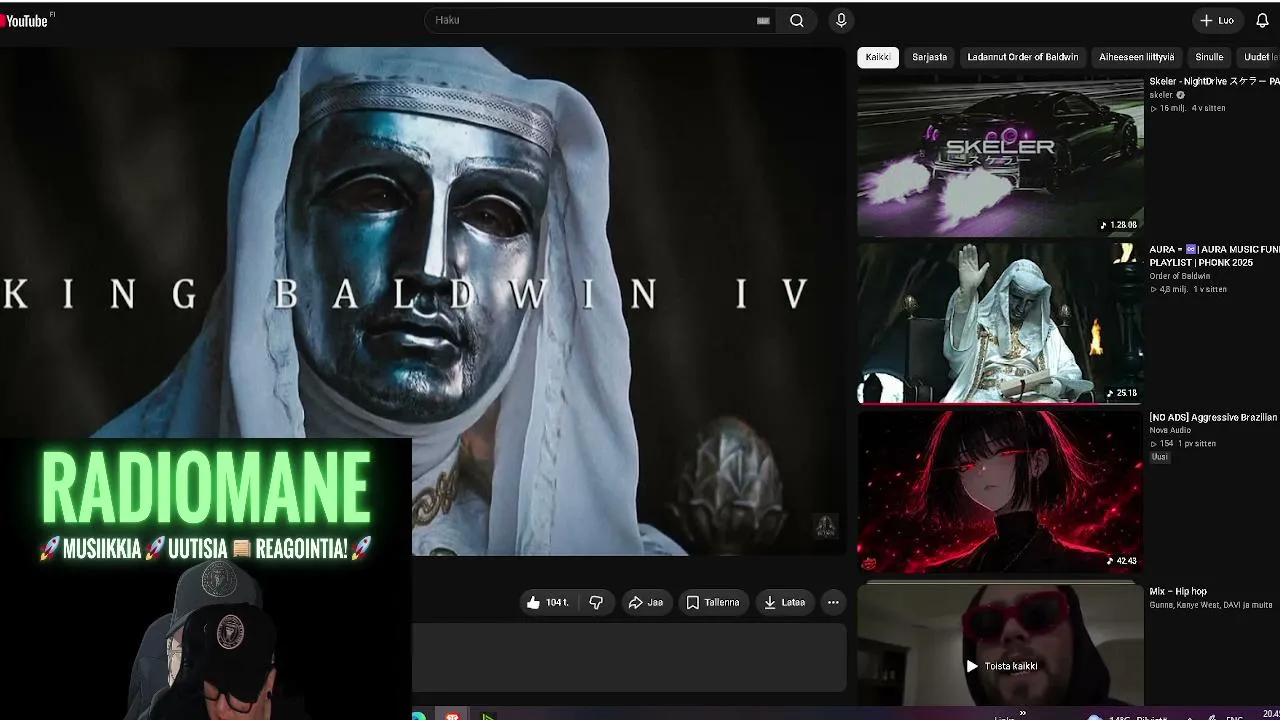Screen dimensions: 1280x720
Task: Click the Uusi badge under Nova Audio
Action: click(x=1160, y=457)
